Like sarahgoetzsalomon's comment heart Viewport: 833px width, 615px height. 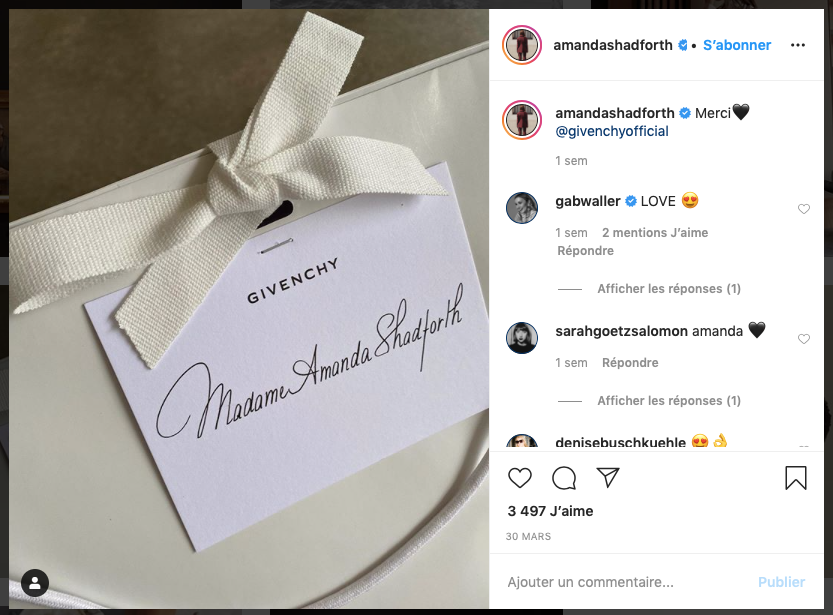click(x=803, y=339)
